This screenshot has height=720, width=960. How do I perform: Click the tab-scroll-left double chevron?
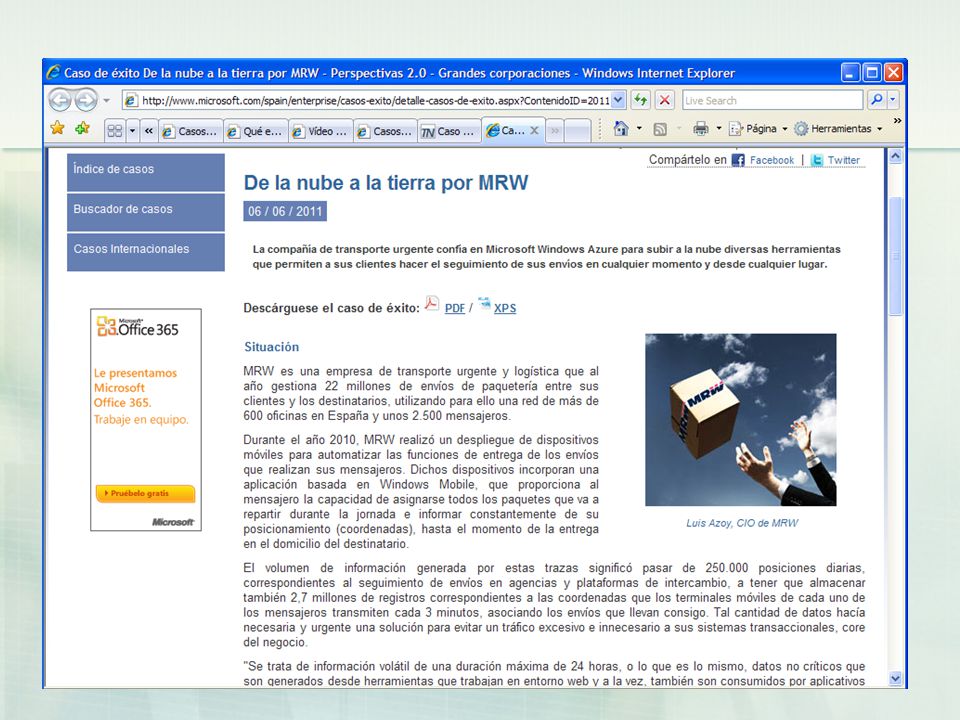[149, 130]
